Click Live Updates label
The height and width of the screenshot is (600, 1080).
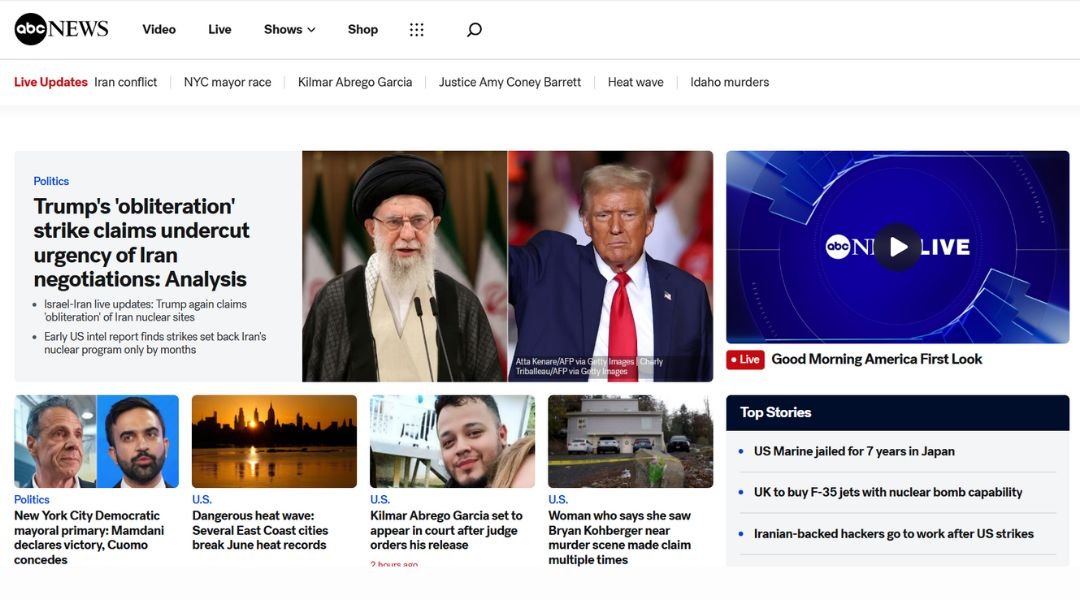pos(51,82)
